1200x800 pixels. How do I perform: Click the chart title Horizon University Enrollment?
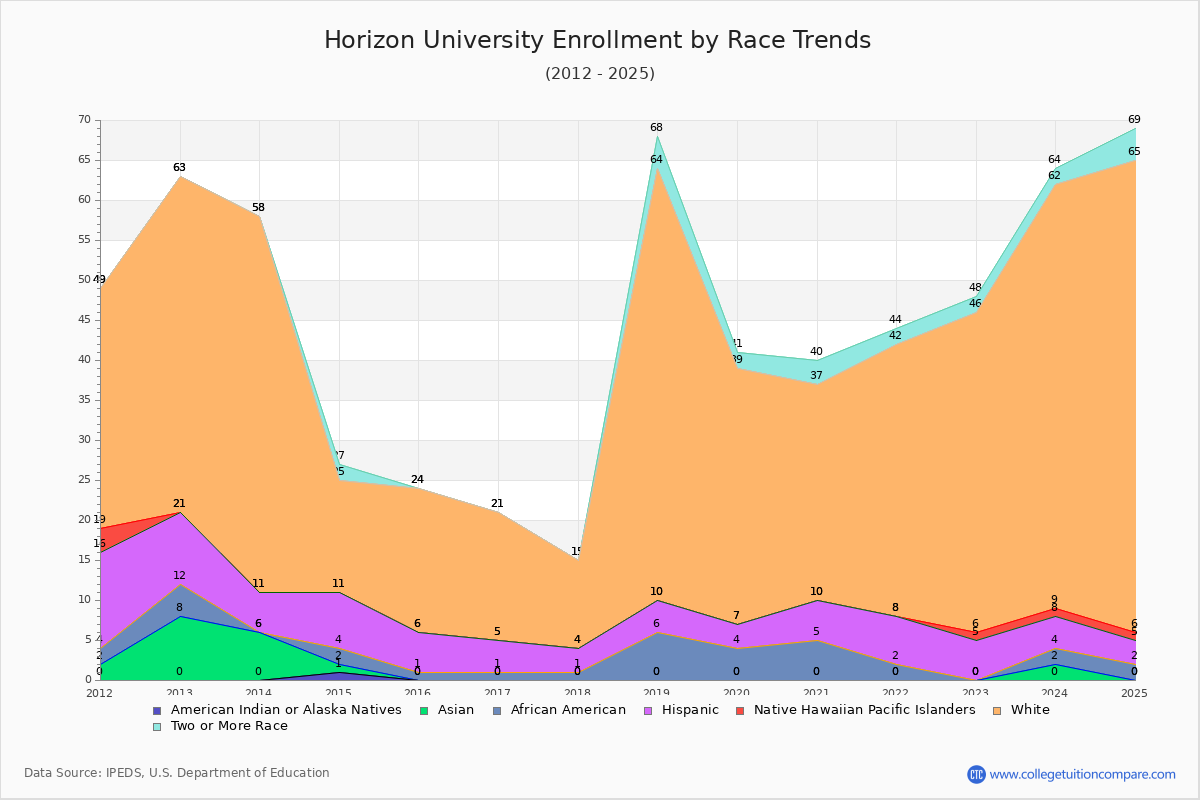[598, 40]
